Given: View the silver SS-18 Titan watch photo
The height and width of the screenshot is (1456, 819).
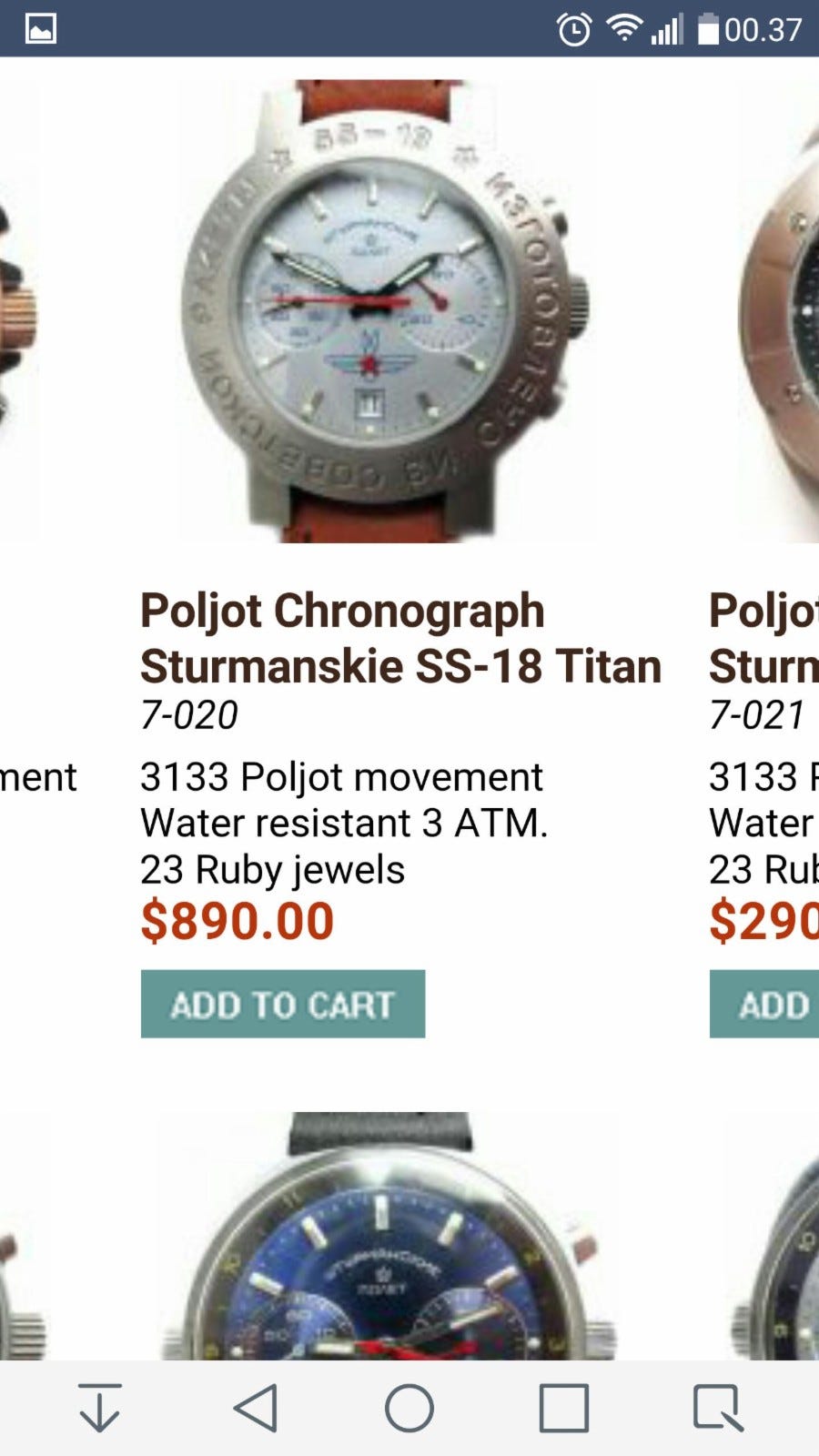Looking at the screenshot, I should [387, 309].
